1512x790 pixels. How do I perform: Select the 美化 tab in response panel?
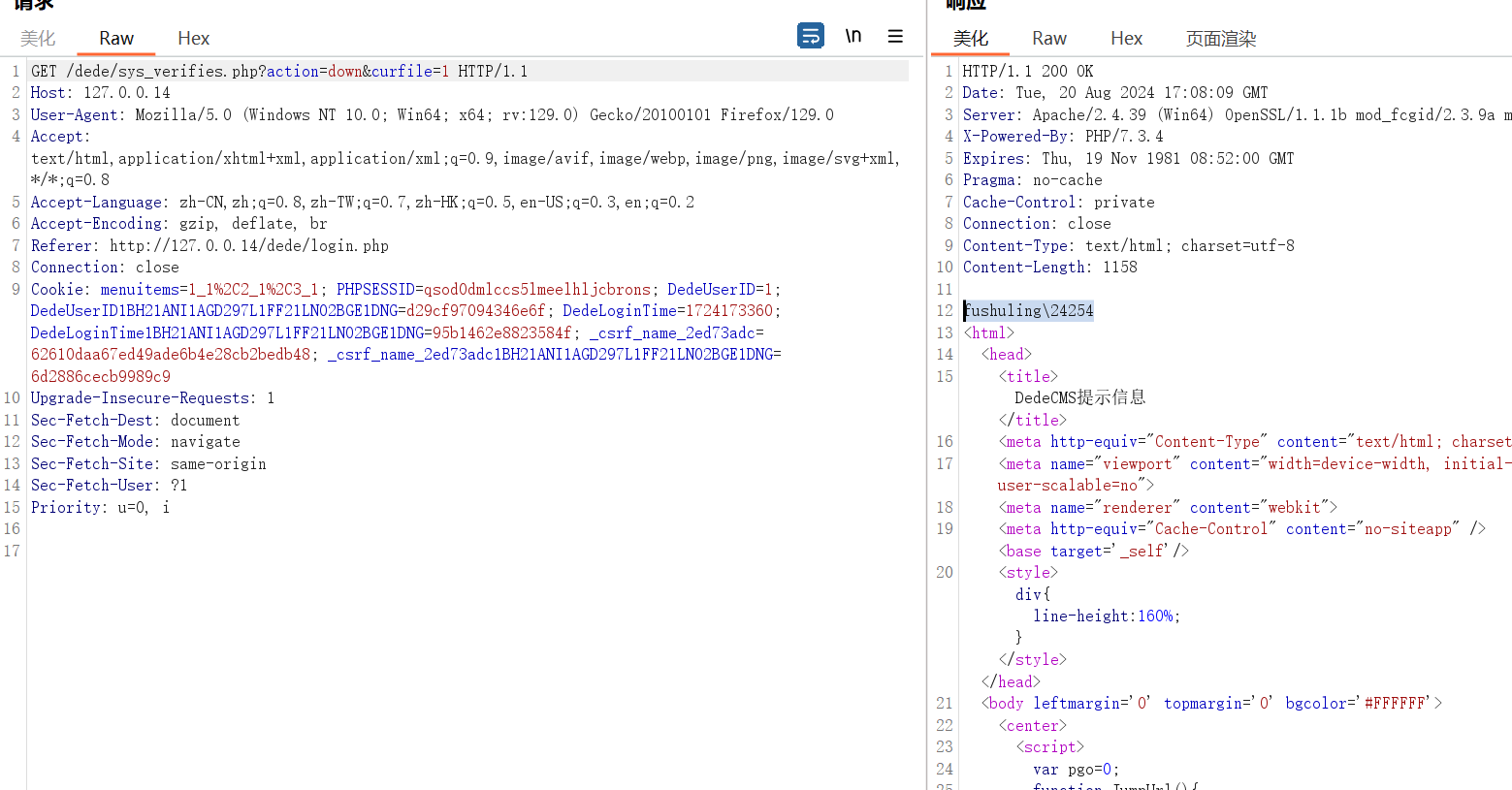pyautogui.click(x=970, y=39)
